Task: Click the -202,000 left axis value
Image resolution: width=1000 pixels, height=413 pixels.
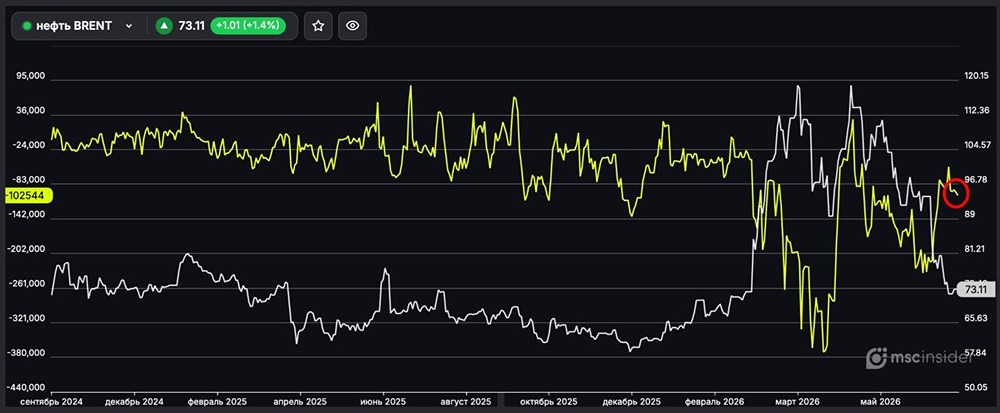Action: point(27,249)
